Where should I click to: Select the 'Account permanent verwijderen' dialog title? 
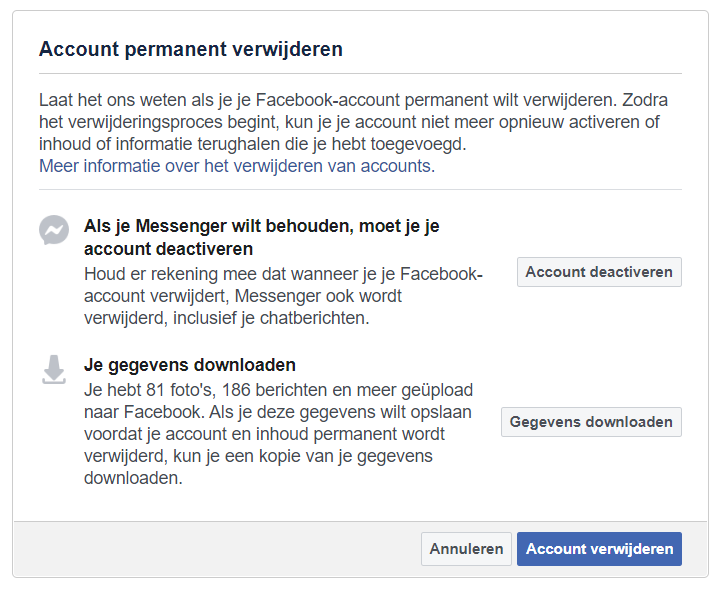tap(191, 49)
